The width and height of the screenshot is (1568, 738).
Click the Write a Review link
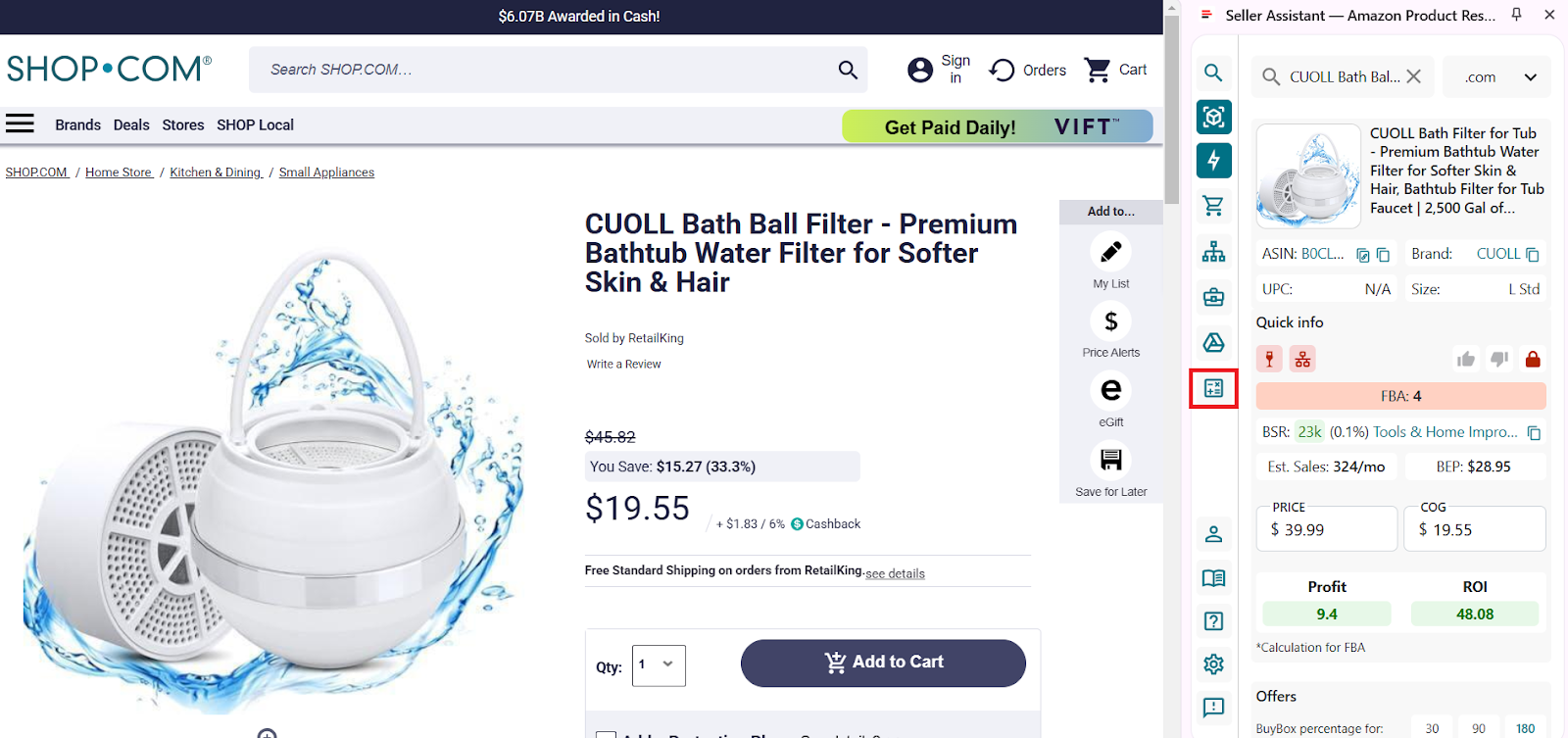coord(622,364)
